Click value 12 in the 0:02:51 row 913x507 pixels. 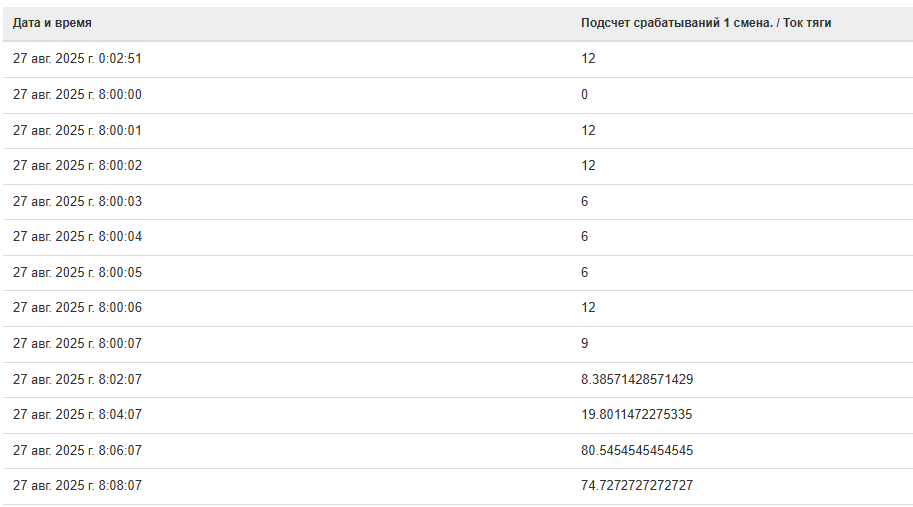(x=588, y=59)
